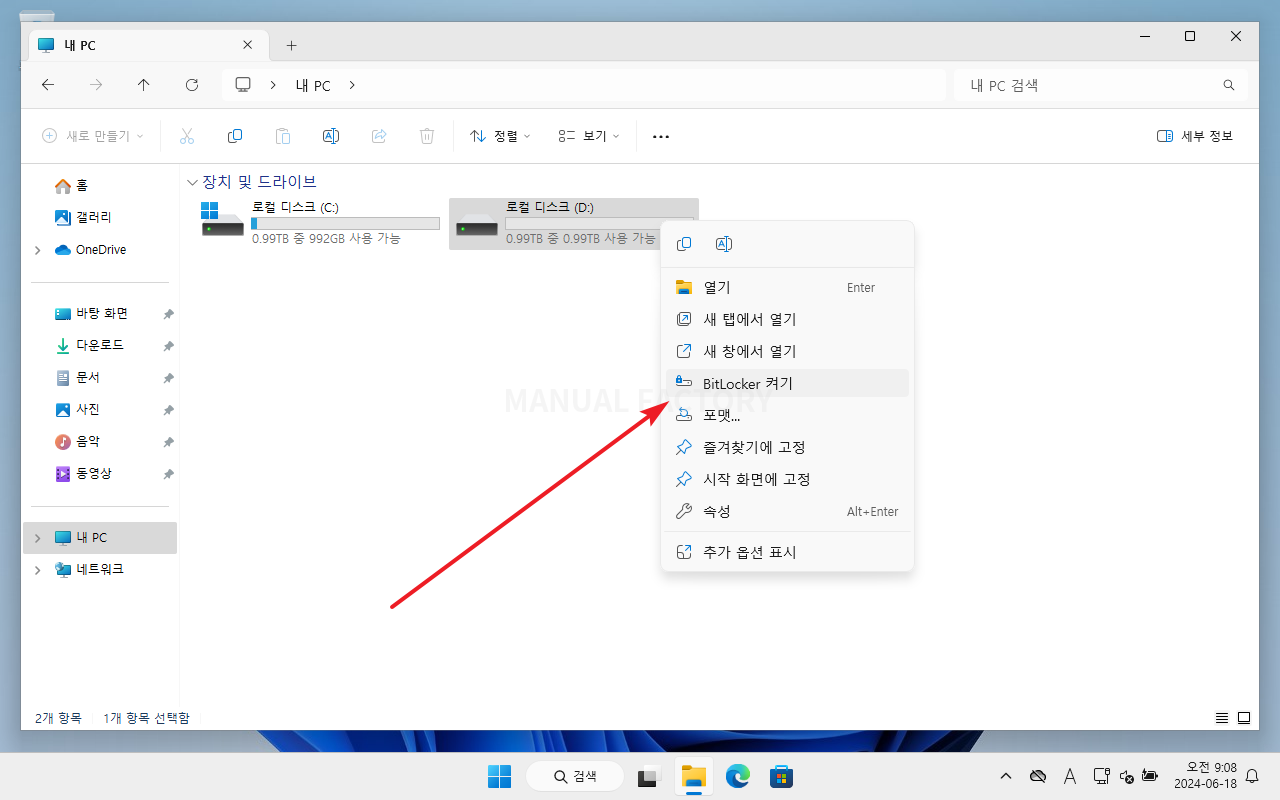Click the 내 PC tab title
Viewport: 1280px width, 800px height.
[78, 45]
